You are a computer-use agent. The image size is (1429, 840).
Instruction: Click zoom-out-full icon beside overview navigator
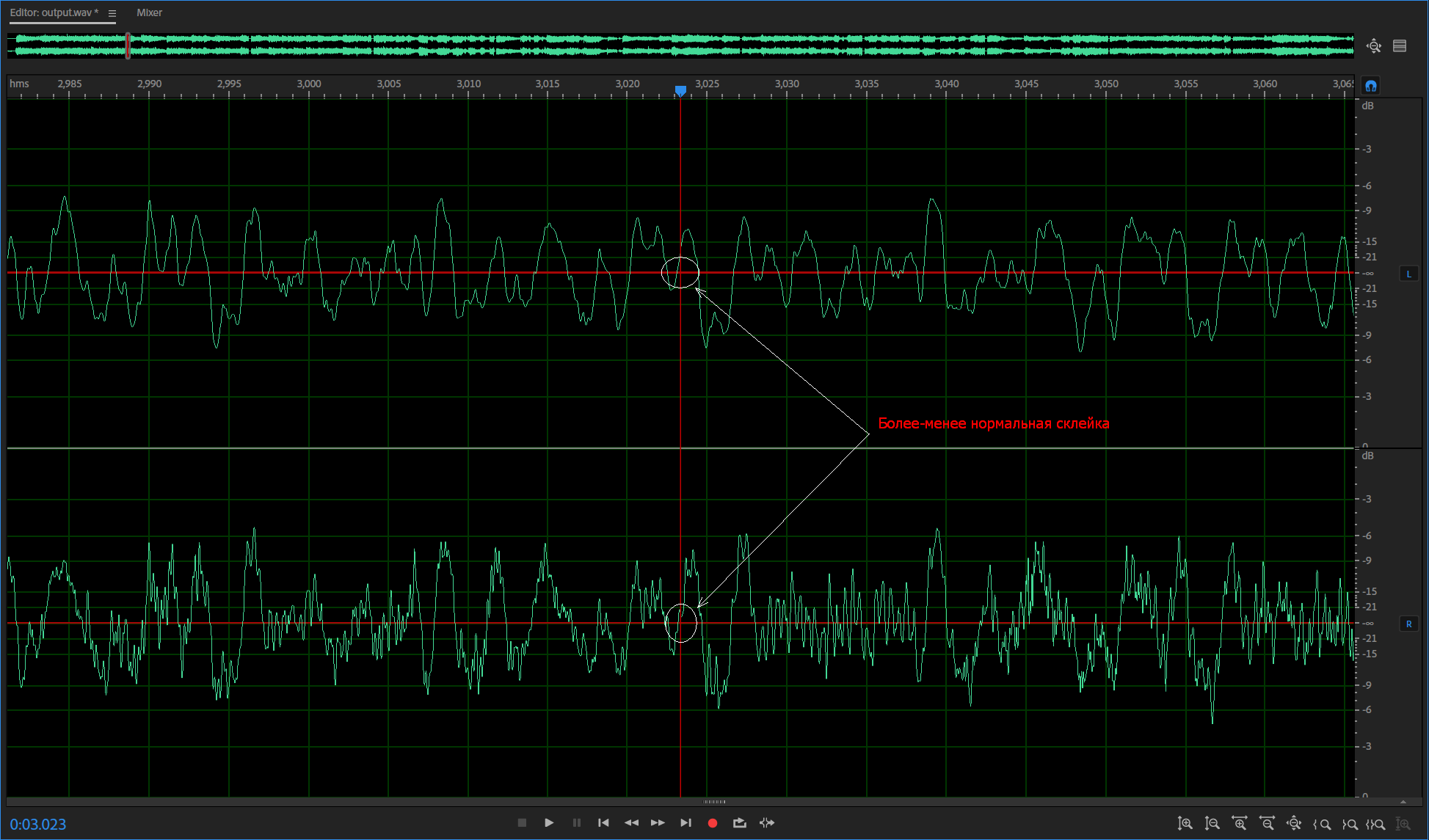(1374, 46)
